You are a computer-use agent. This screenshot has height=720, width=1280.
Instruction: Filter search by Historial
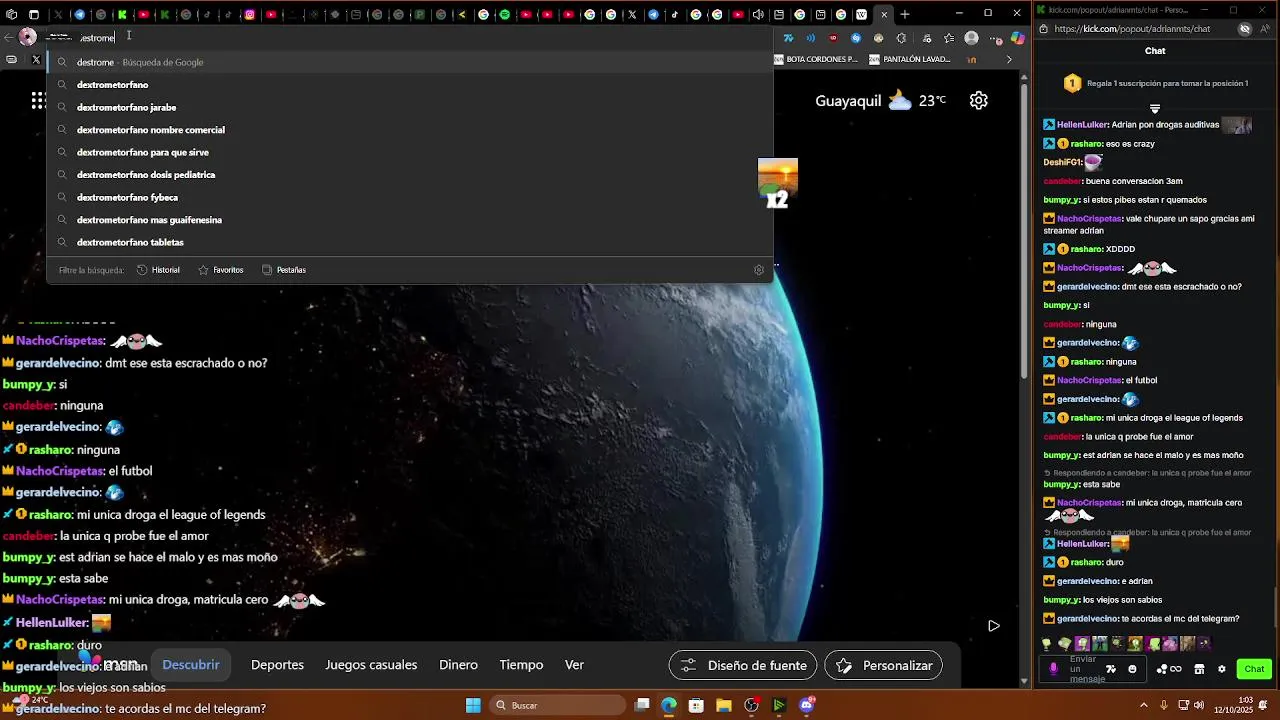(158, 270)
